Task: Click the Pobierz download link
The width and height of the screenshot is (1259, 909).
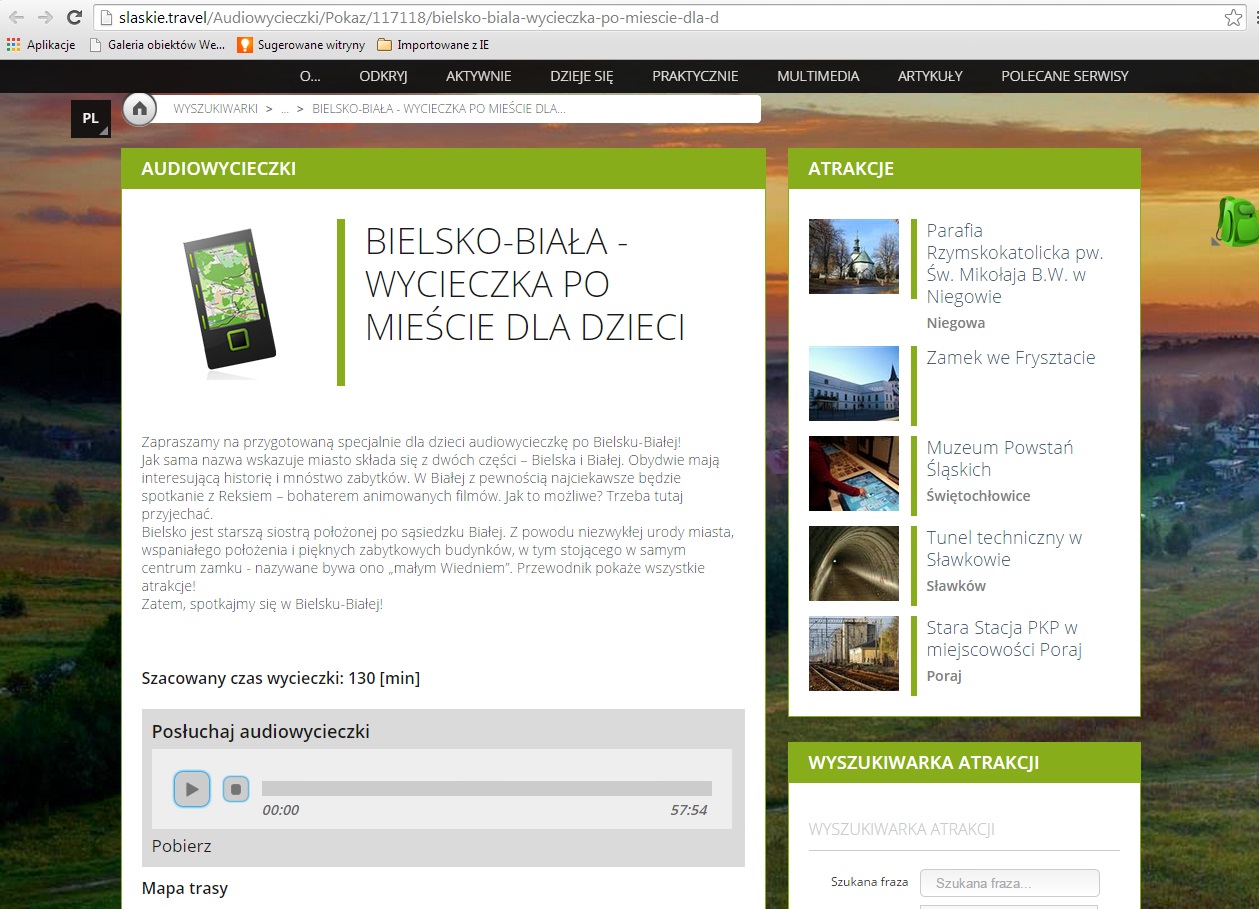Action: click(x=182, y=846)
